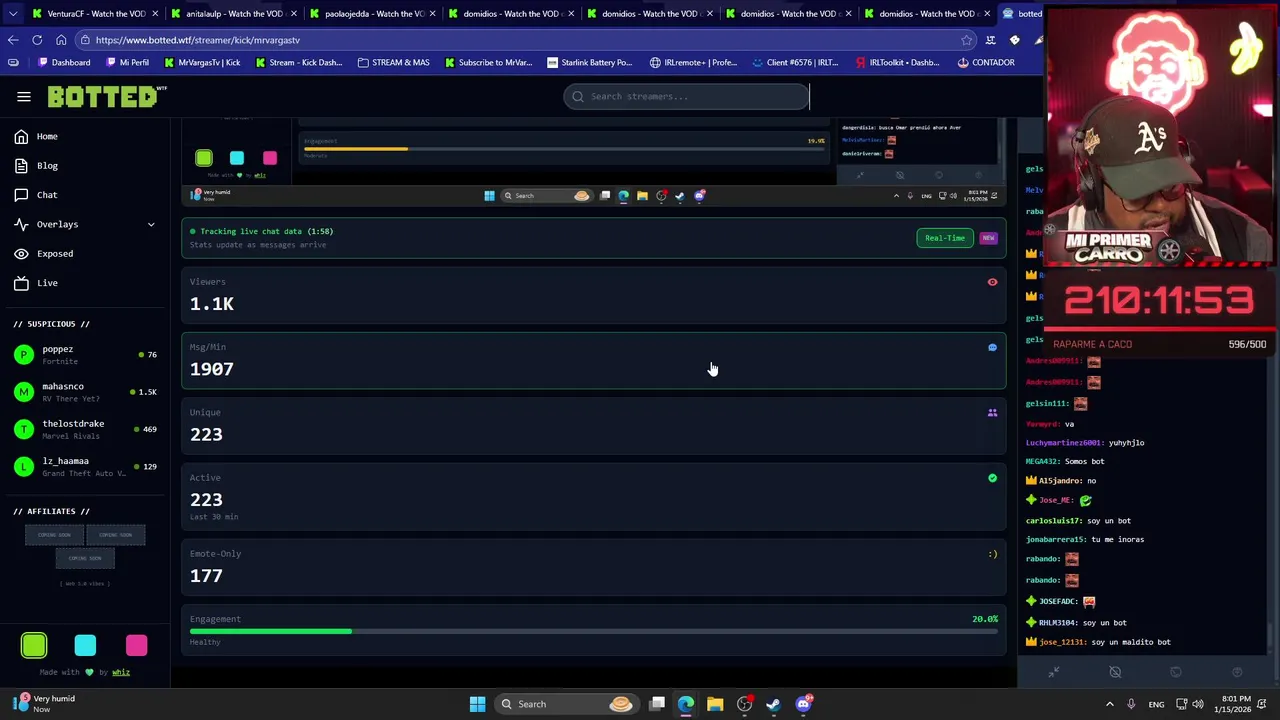Click the browser address bar URL
Viewport: 1280px width, 720px height.
pyautogui.click(x=198, y=40)
